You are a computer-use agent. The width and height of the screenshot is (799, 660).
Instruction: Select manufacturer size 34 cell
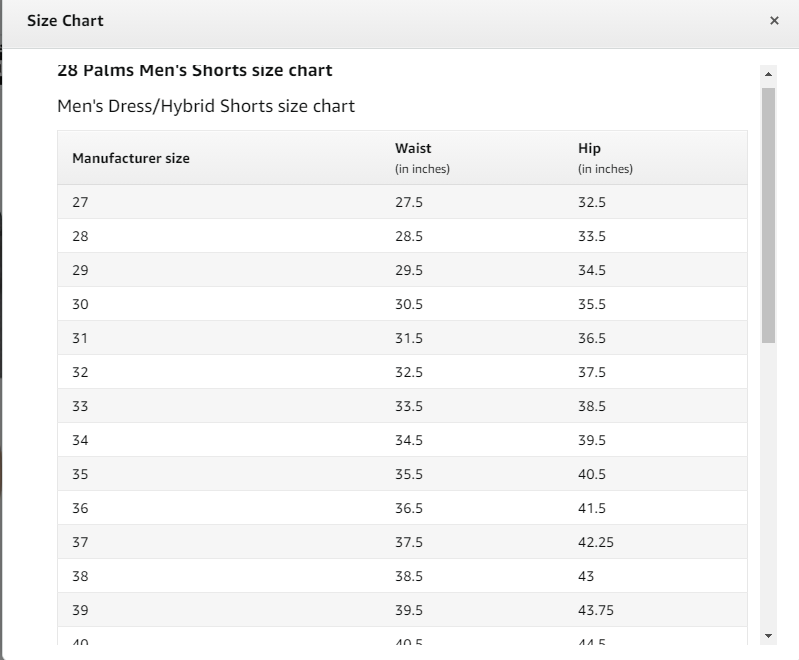(81, 440)
